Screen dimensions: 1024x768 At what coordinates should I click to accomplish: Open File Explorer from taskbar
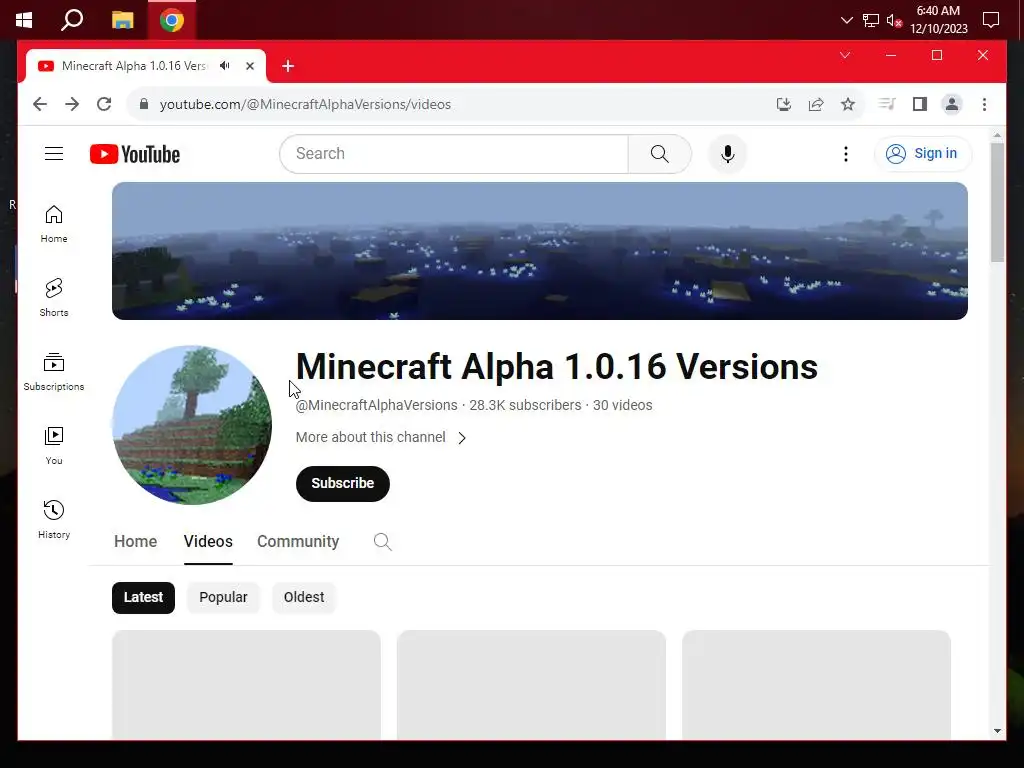coord(122,20)
